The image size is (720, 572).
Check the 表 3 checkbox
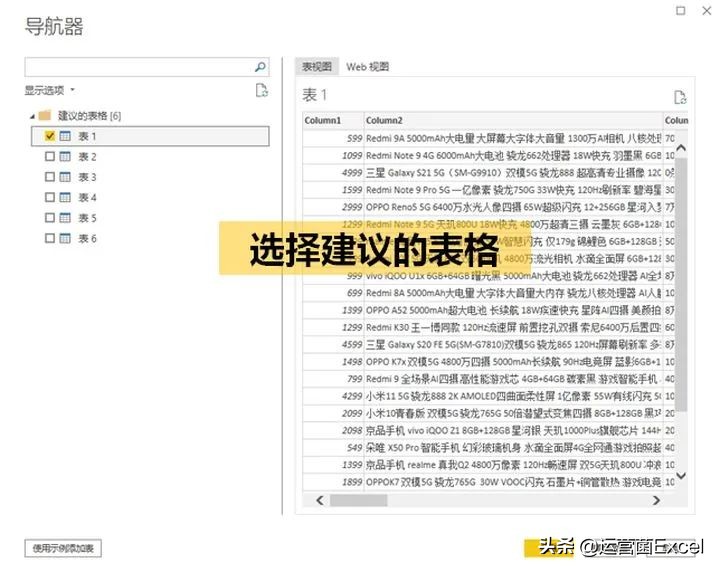coord(50,177)
